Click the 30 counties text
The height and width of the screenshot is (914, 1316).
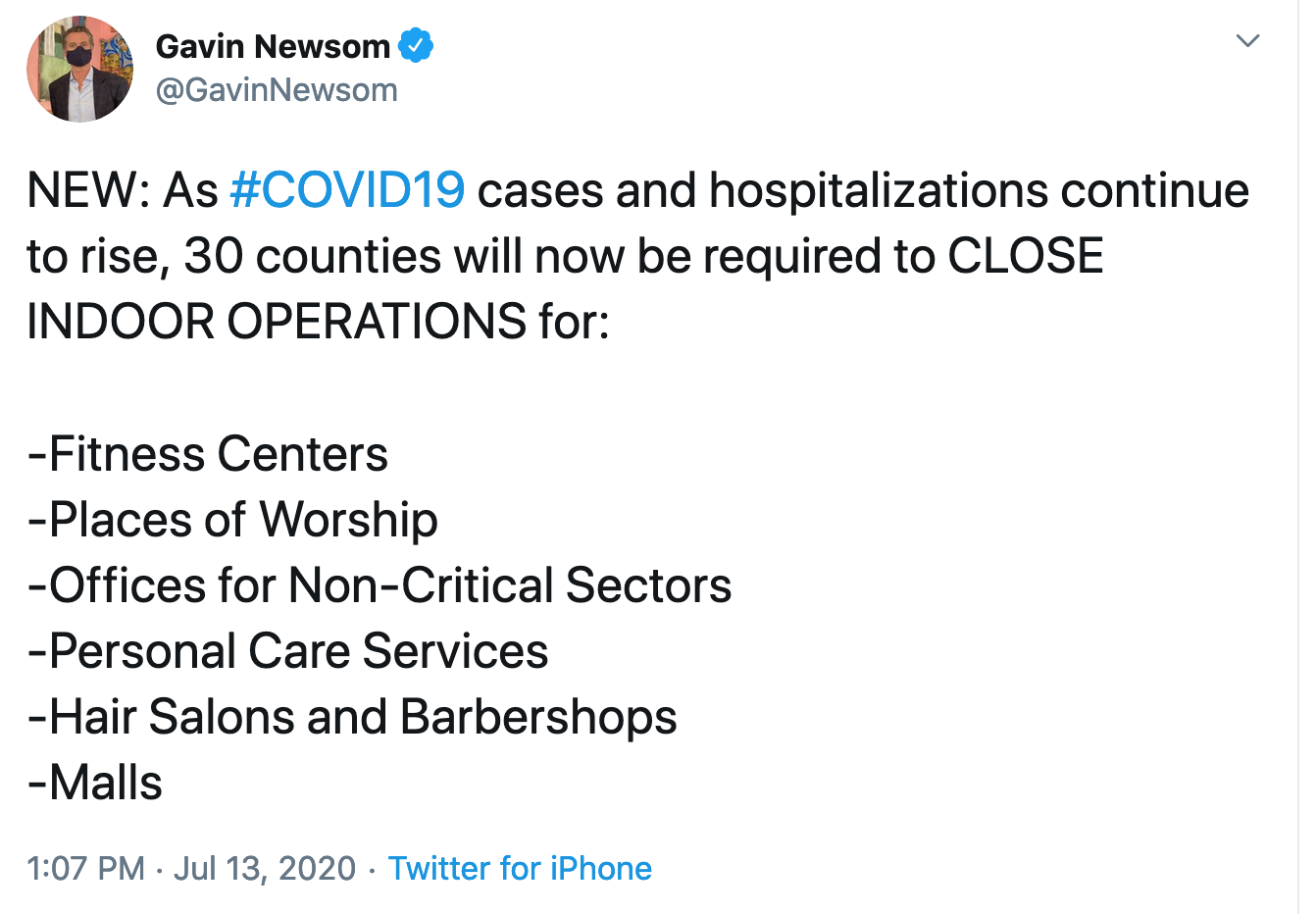point(313,256)
